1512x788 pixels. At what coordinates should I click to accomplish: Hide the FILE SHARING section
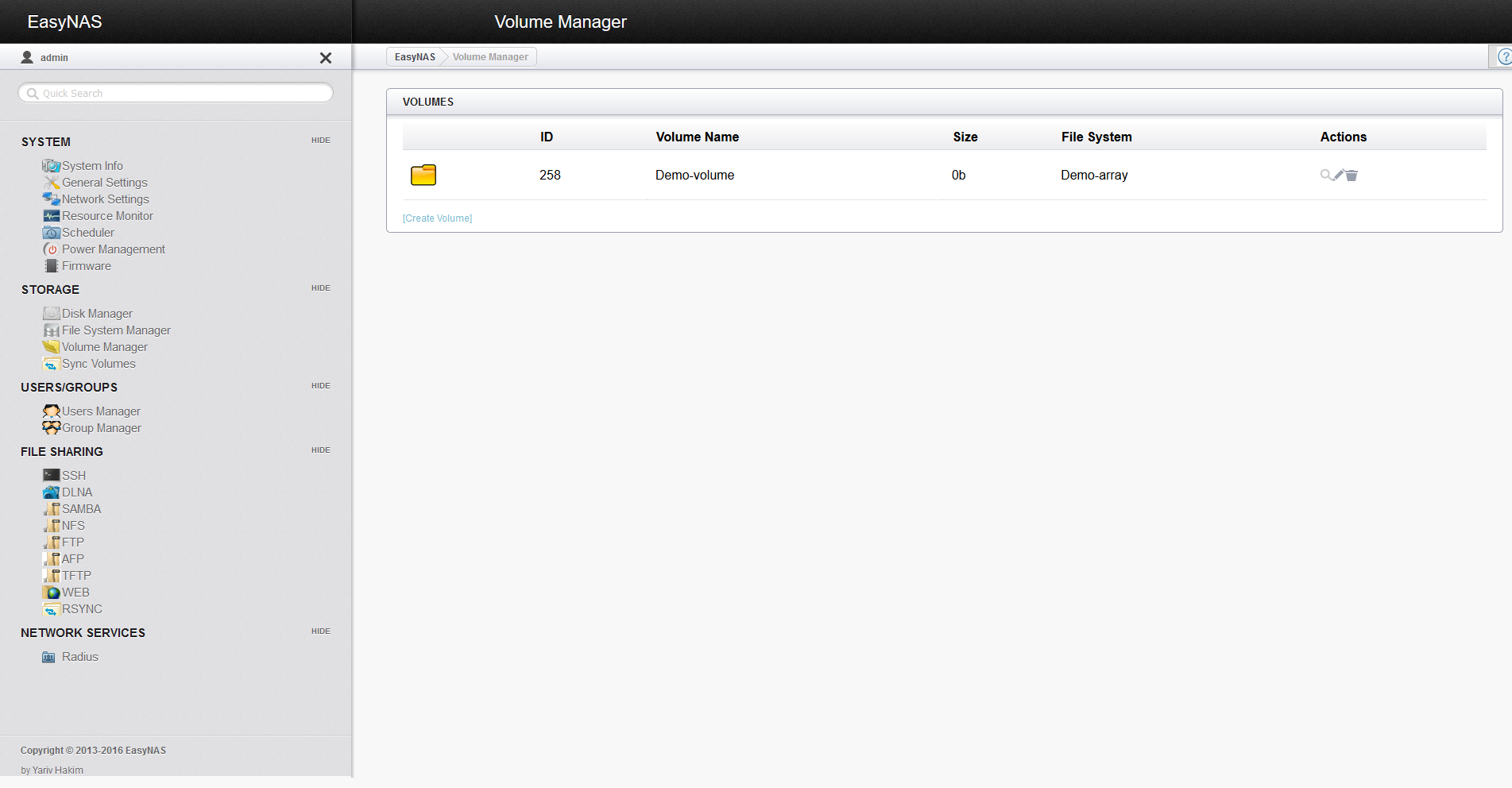tap(321, 450)
